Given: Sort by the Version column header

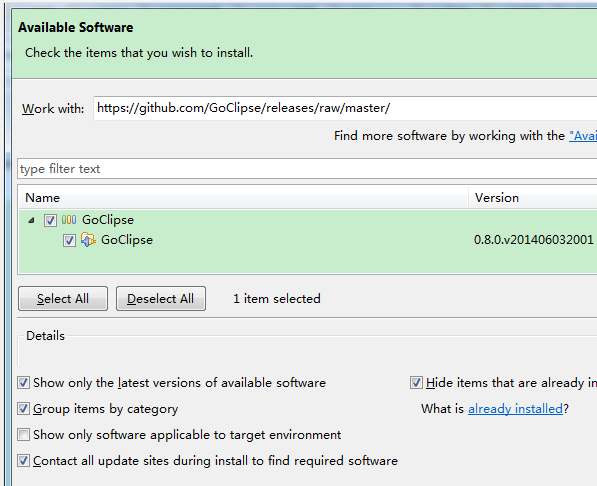Looking at the screenshot, I should click(533, 198).
